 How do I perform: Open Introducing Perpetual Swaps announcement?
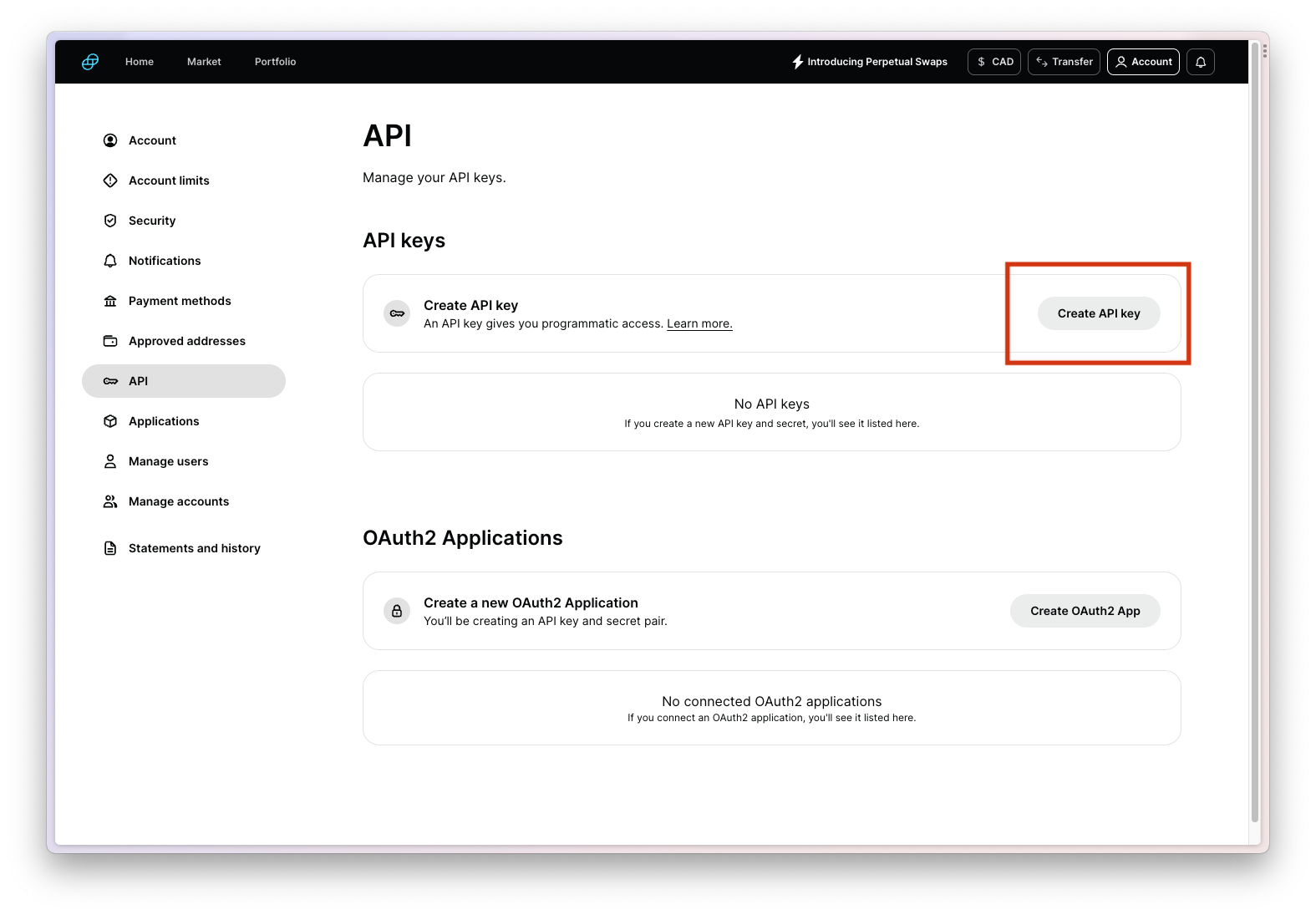click(x=870, y=62)
